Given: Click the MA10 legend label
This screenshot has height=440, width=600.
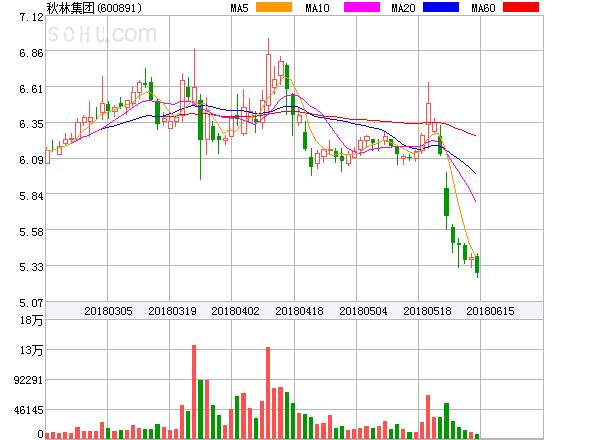Looking at the screenshot, I should tap(317, 8).
